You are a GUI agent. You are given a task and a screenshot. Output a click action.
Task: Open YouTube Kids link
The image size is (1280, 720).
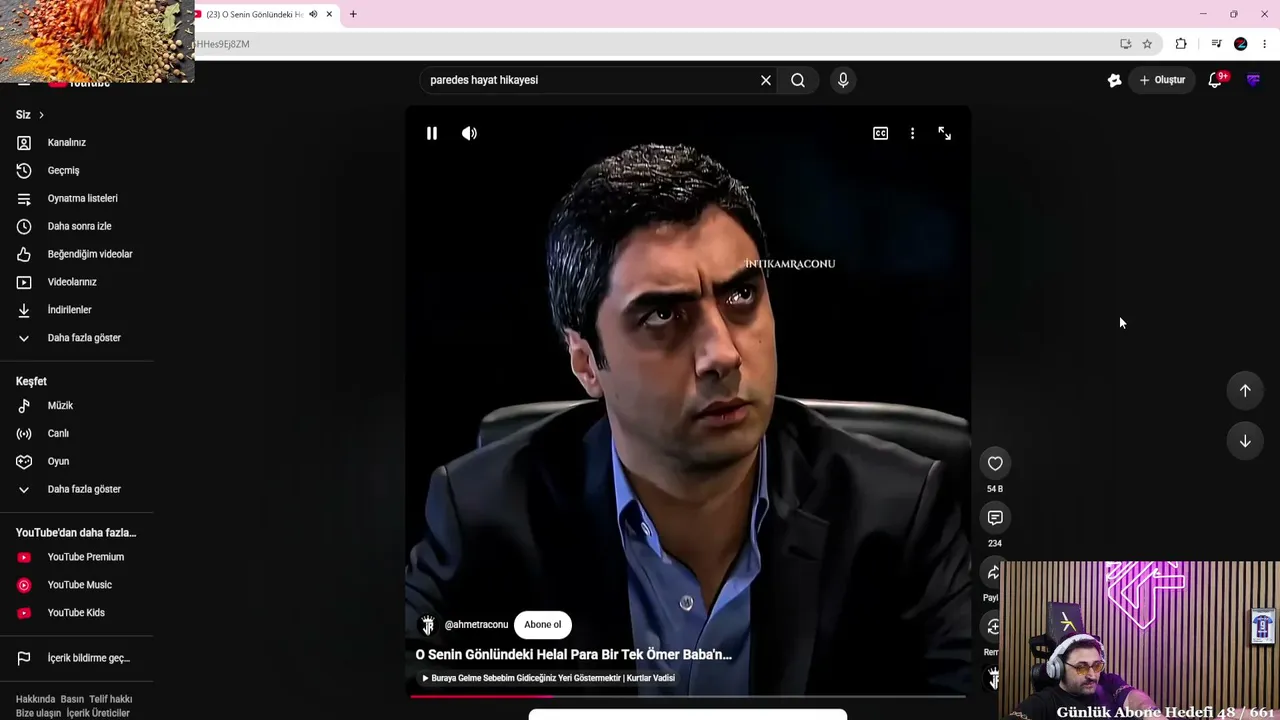[77, 613]
